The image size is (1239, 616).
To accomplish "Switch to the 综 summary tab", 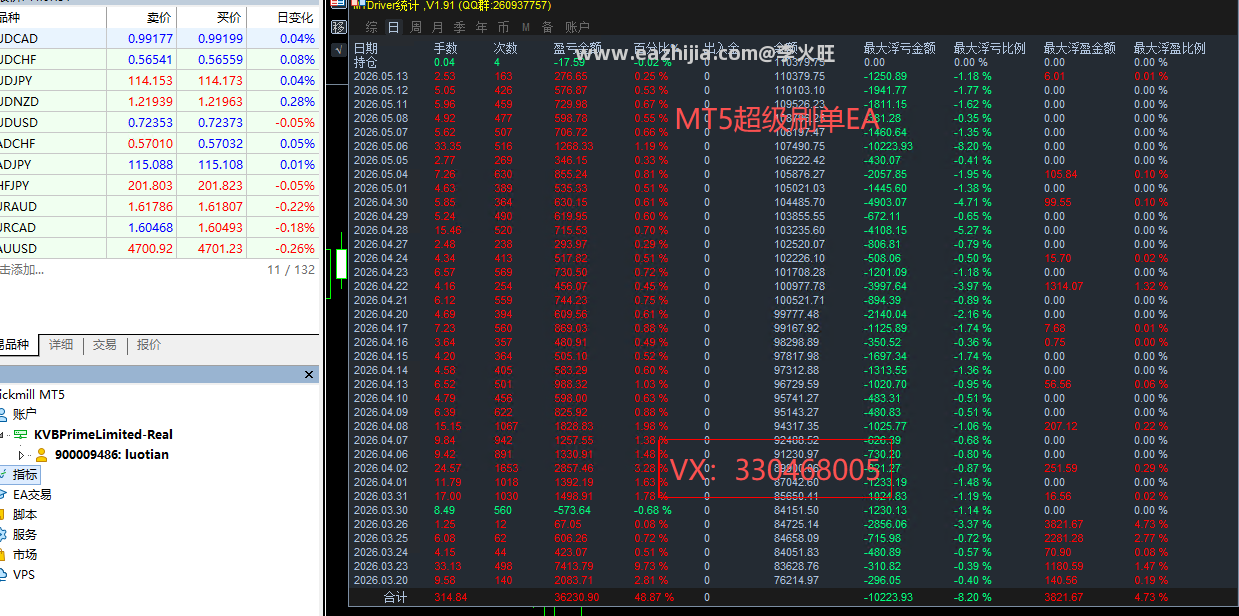I will (372, 27).
